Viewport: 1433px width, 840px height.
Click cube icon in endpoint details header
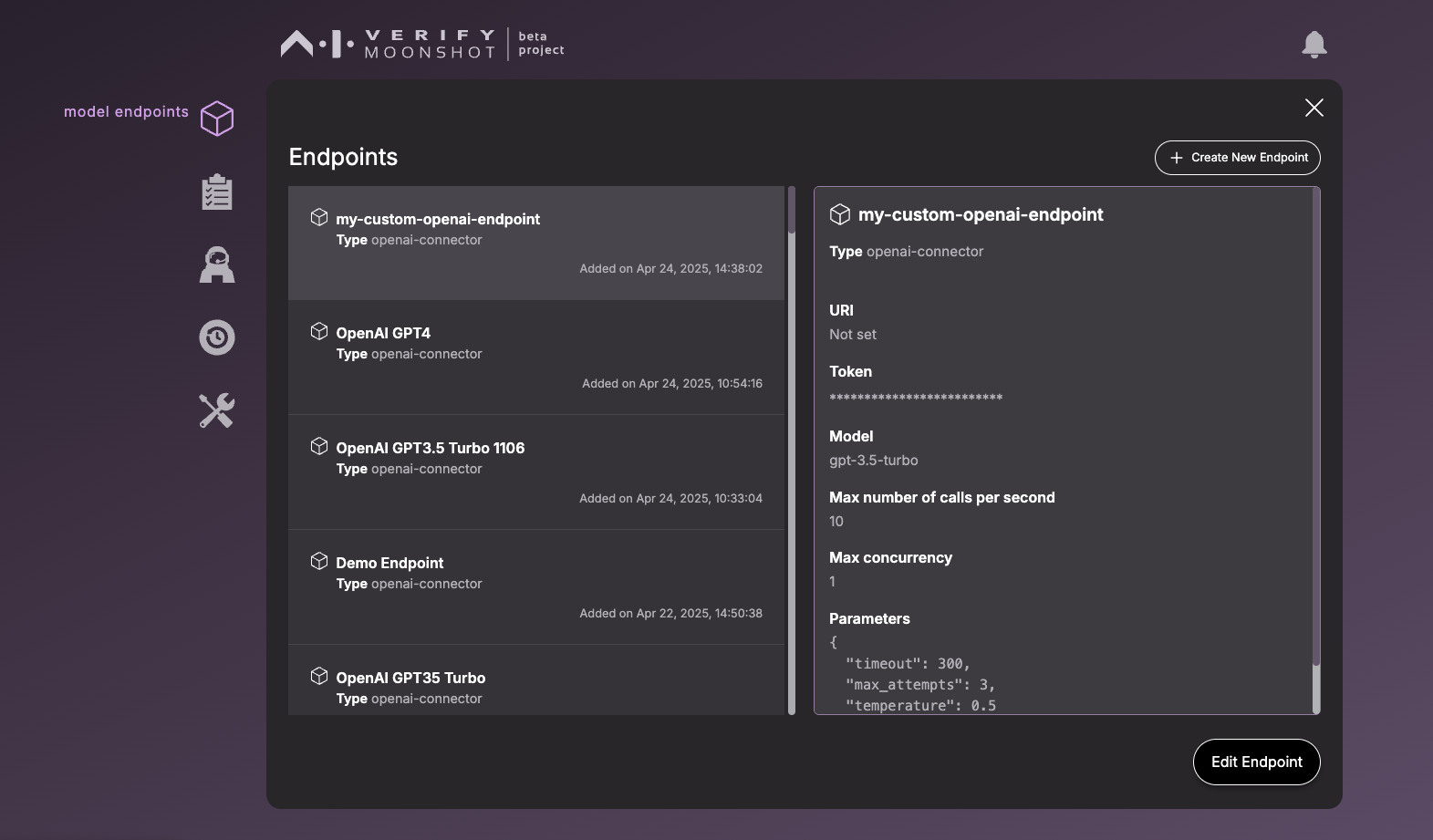[x=840, y=214]
